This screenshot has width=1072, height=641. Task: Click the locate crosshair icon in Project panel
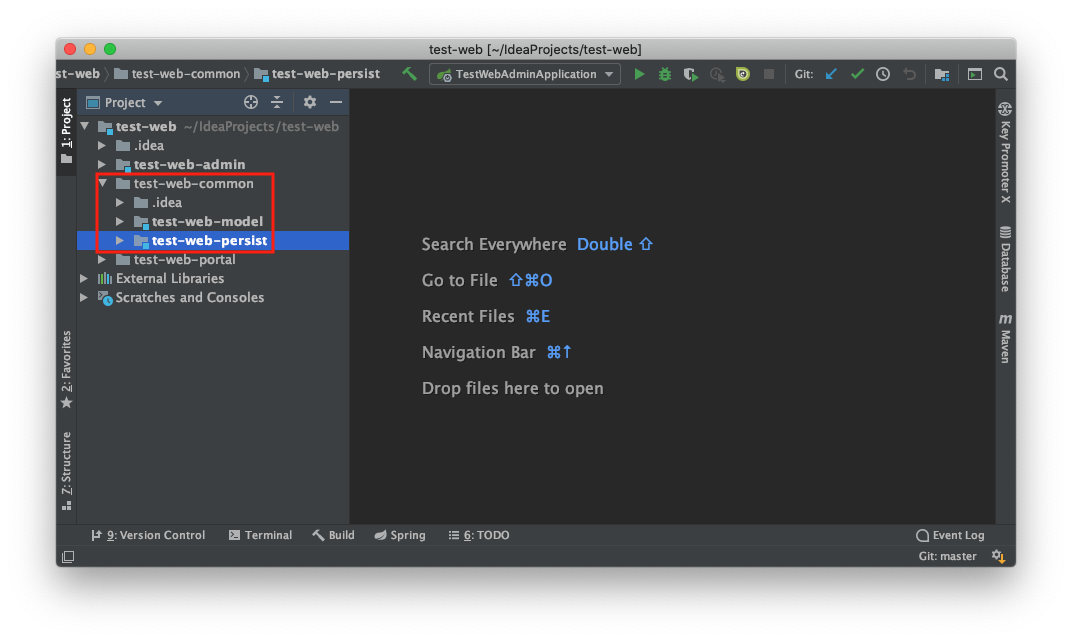point(251,103)
